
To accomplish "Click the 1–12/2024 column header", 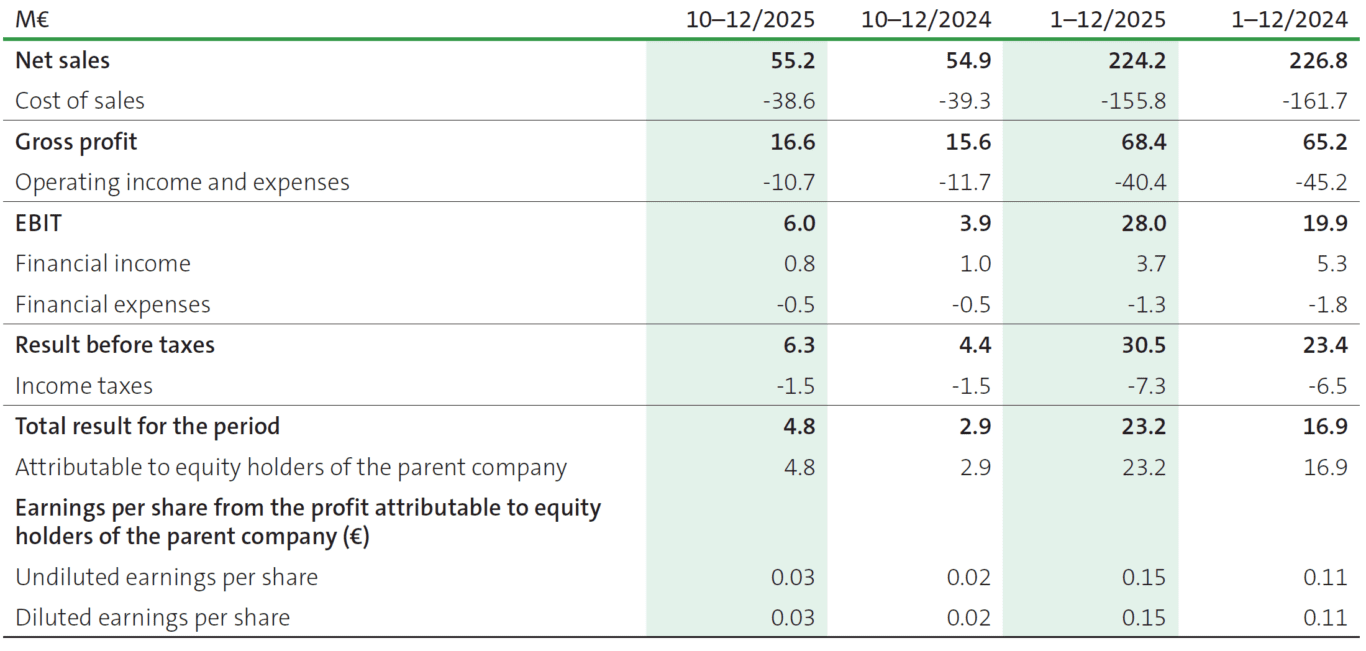I will [x=1289, y=19].
